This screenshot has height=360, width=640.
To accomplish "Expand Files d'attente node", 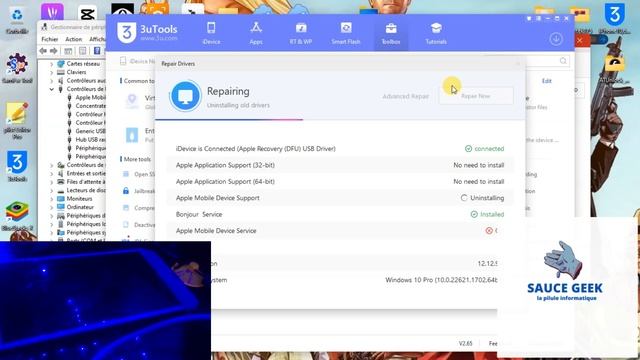I will pos(52,182).
